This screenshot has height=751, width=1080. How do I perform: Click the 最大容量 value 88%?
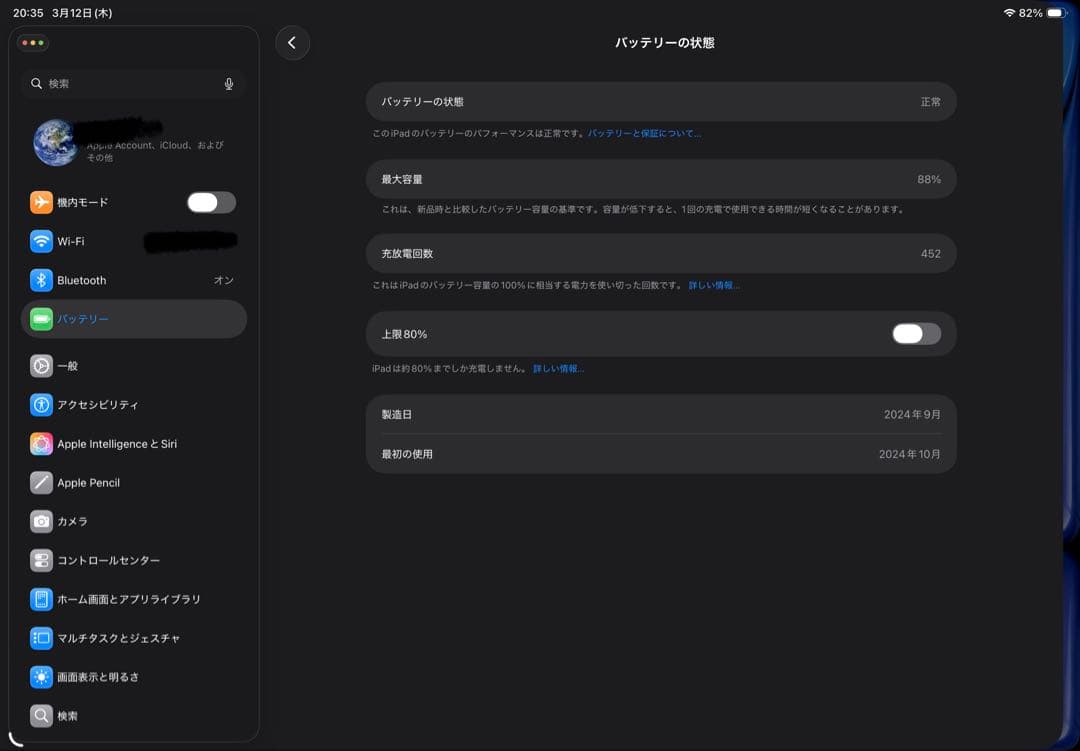(x=929, y=179)
